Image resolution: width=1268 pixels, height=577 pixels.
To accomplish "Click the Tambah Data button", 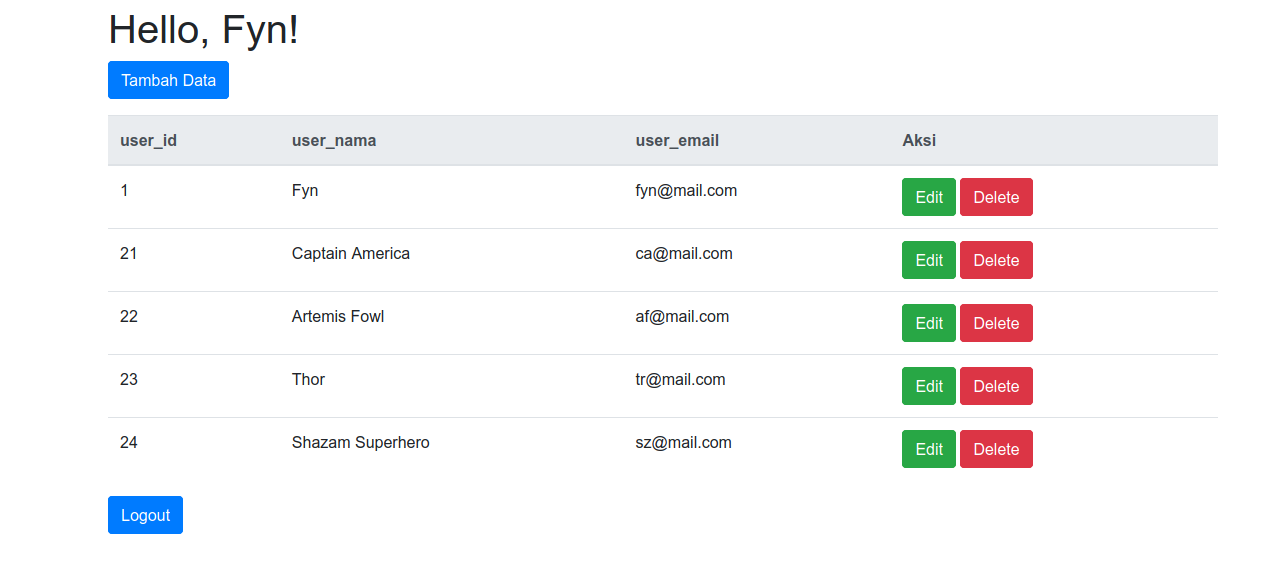I will coord(168,80).
